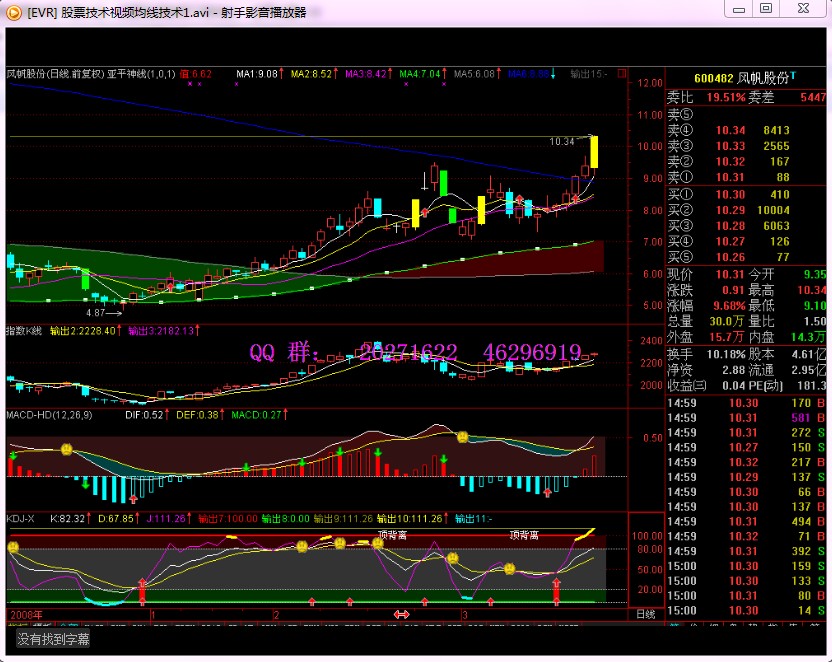Select the 指数K线 sub-chart label
Viewport: 832px width, 662px height.
tap(24, 330)
